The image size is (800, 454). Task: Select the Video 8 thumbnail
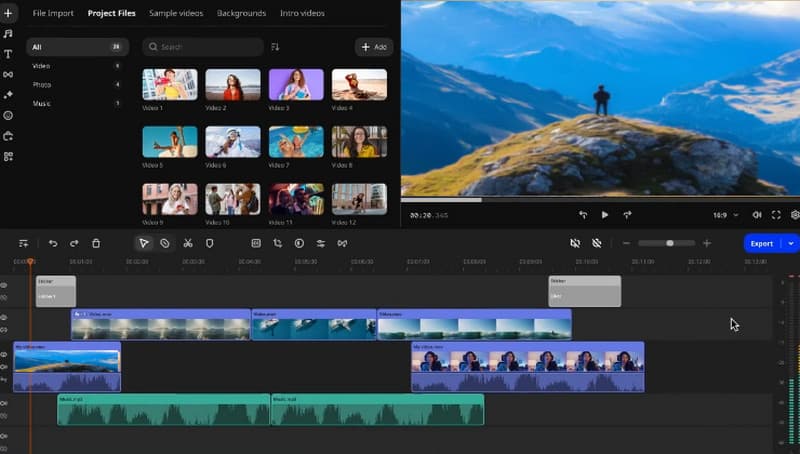[x=359, y=142]
